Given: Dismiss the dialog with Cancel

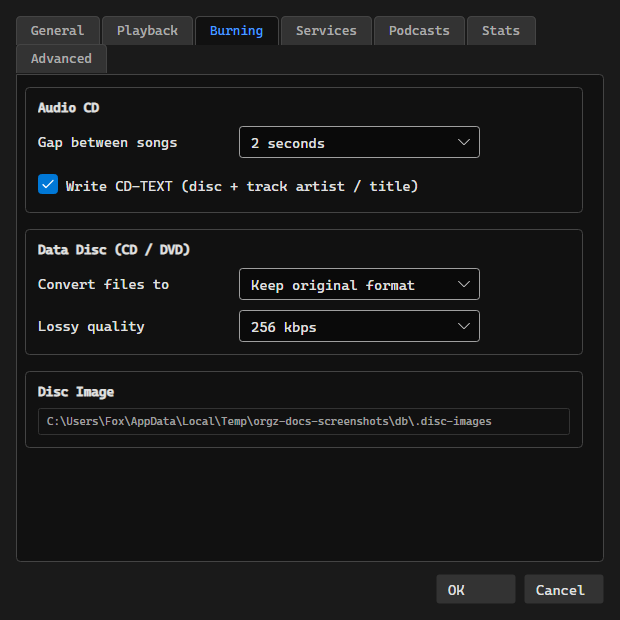Looking at the screenshot, I should (563, 589).
